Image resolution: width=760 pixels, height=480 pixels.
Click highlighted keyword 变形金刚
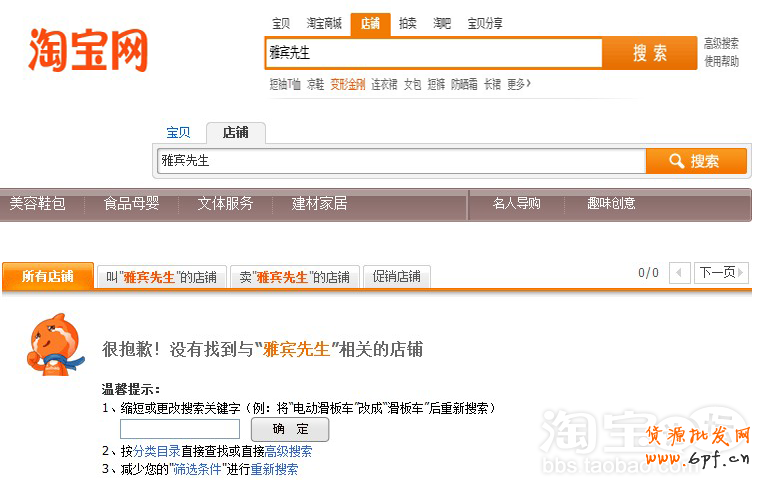(348, 84)
